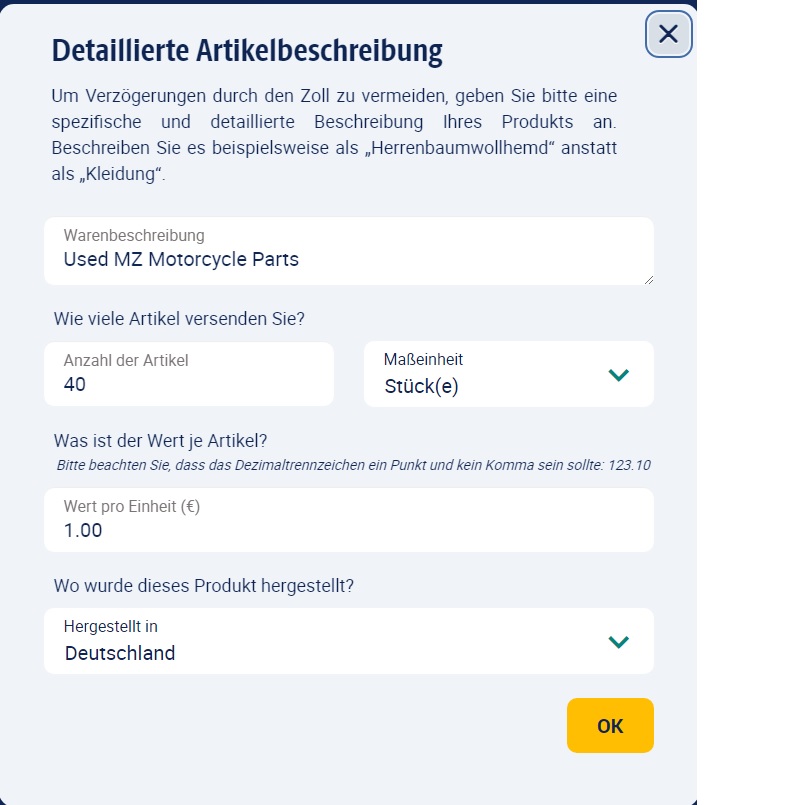Click the chevron arrow beside Deutschland

tap(619, 642)
